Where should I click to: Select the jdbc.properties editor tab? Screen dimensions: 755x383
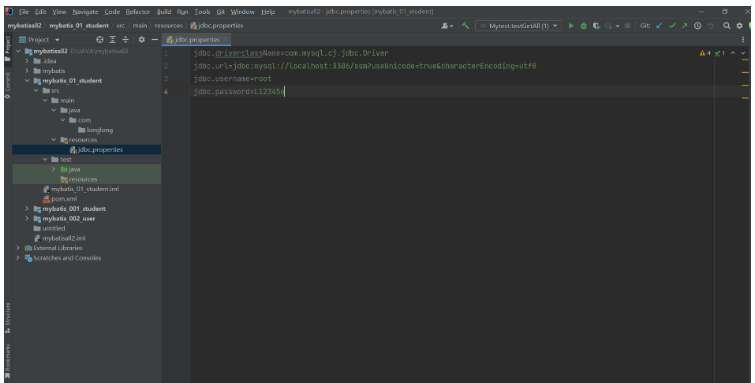click(197, 40)
